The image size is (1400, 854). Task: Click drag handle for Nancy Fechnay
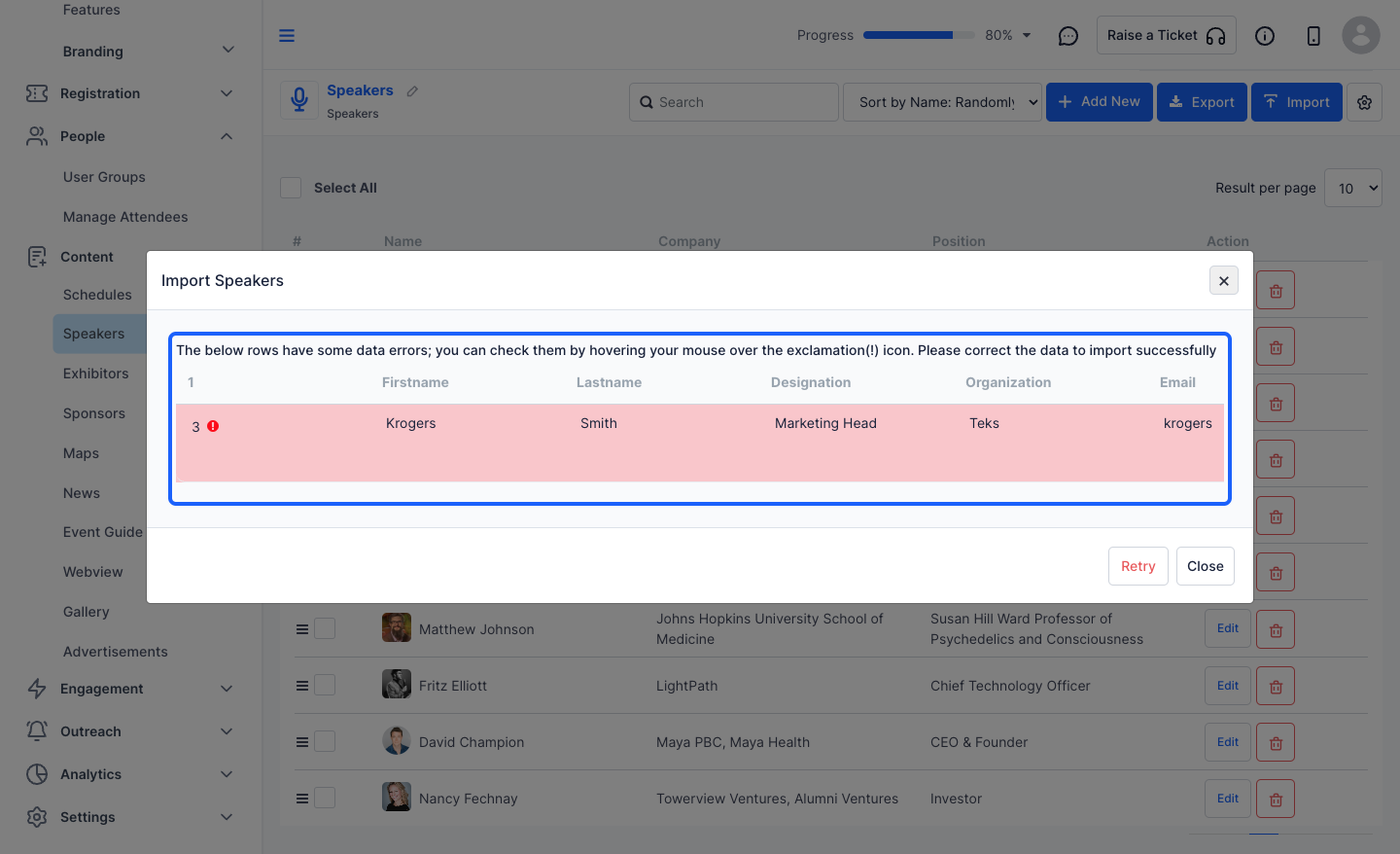click(302, 799)
